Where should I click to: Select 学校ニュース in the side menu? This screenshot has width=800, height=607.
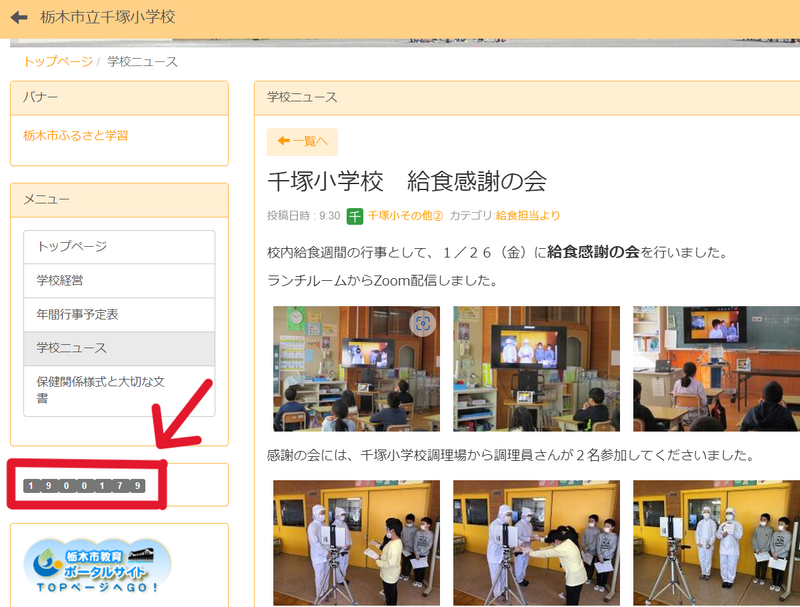coord(119,348)
